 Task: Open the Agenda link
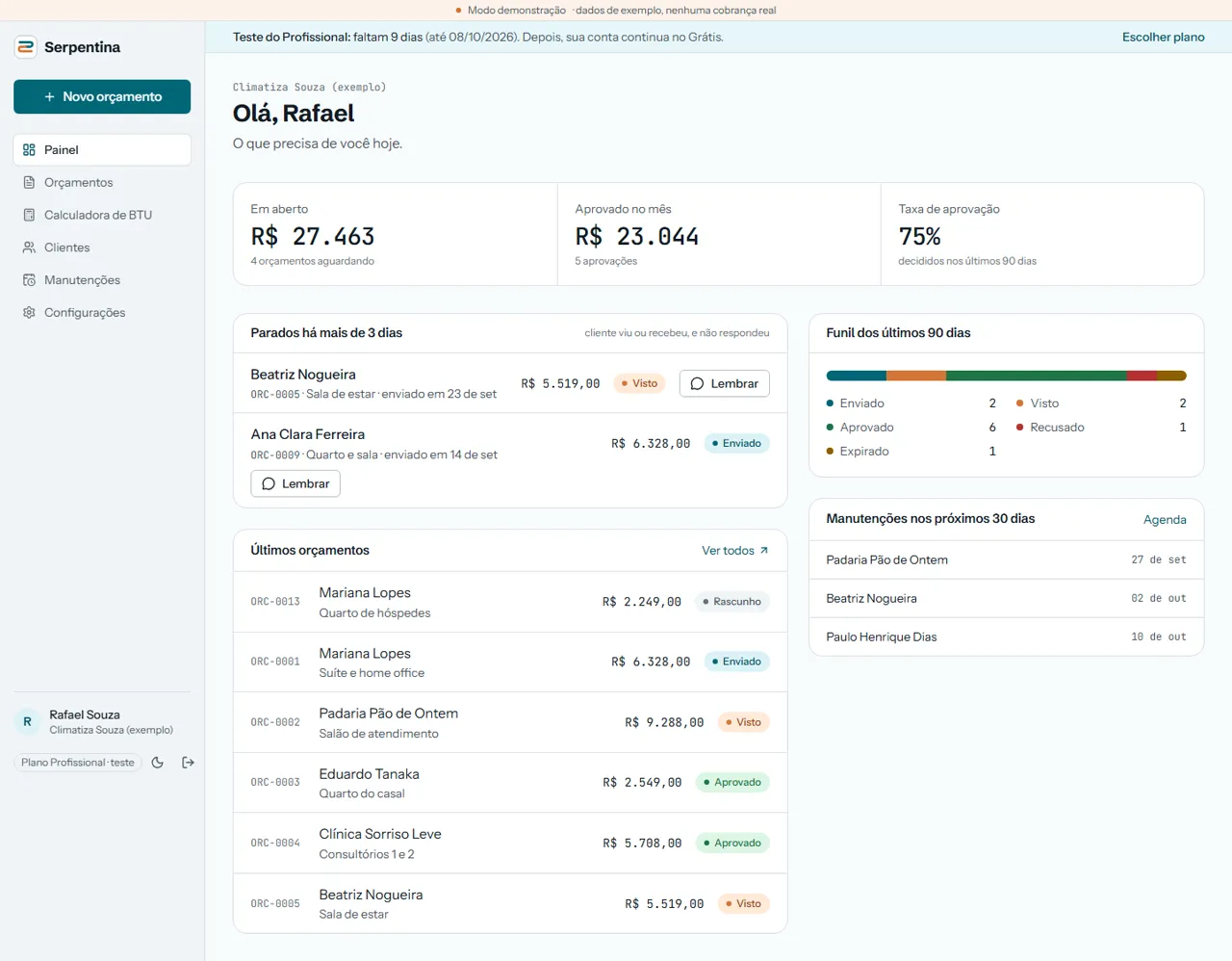click(1165, 520)
